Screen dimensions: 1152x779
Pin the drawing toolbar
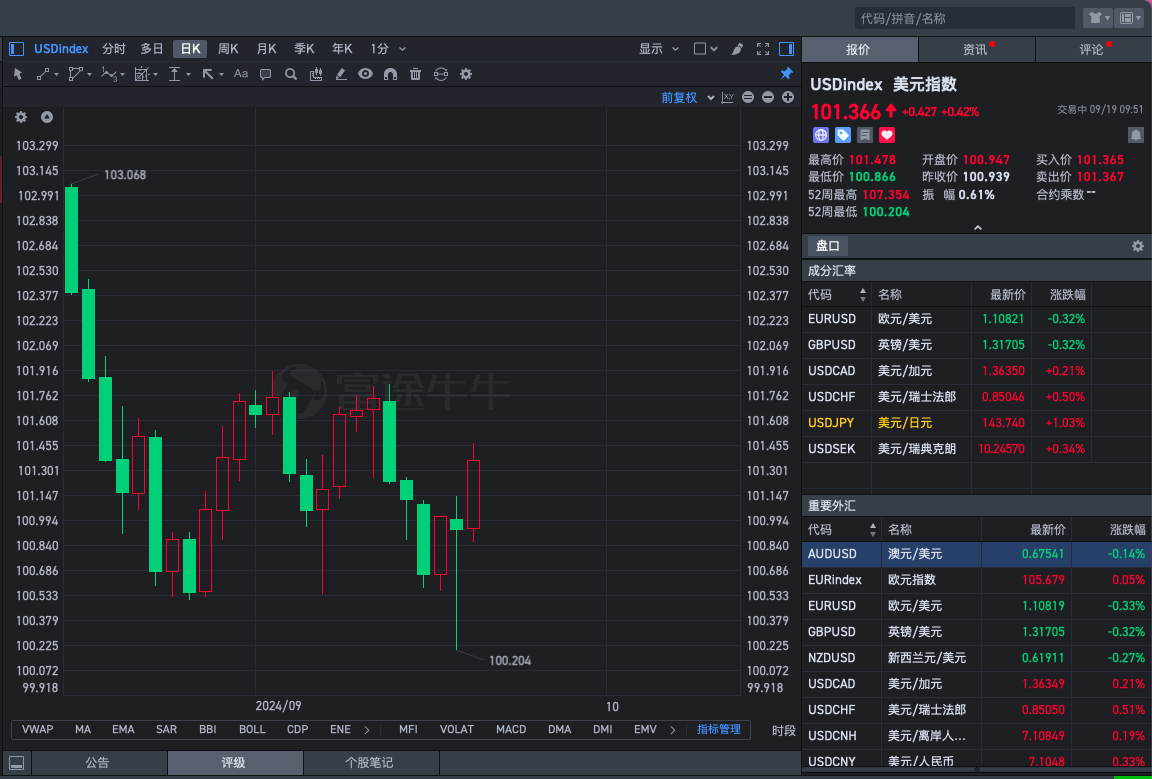pyautogui.click(x=786, y=73)
